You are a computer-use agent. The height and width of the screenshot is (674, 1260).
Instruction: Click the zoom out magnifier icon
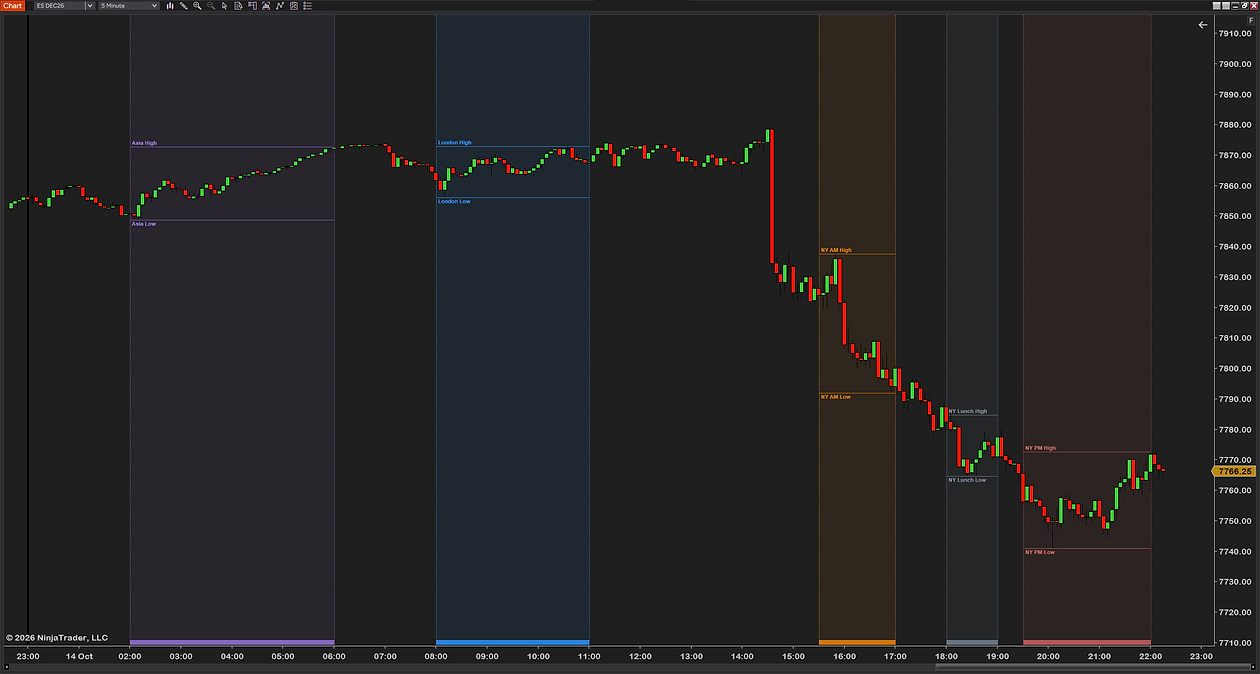[210, 5]
